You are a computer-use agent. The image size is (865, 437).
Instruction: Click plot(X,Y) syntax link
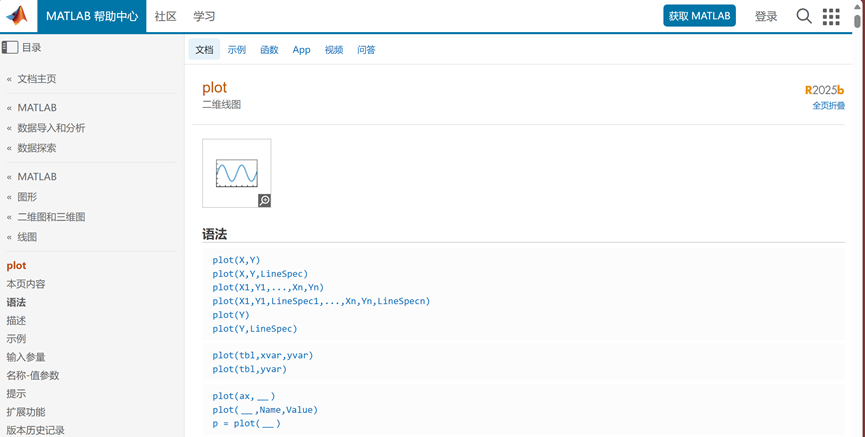pyautogui.click(x=236, y=260)
